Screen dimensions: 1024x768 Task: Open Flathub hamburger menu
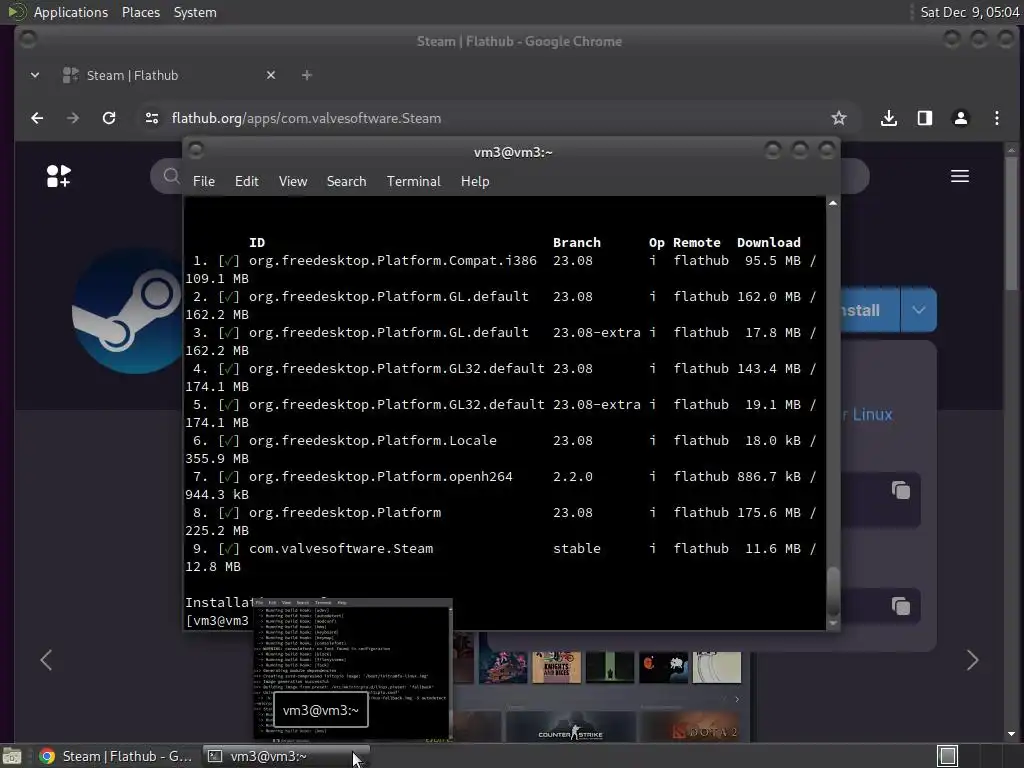coord(959,176)
